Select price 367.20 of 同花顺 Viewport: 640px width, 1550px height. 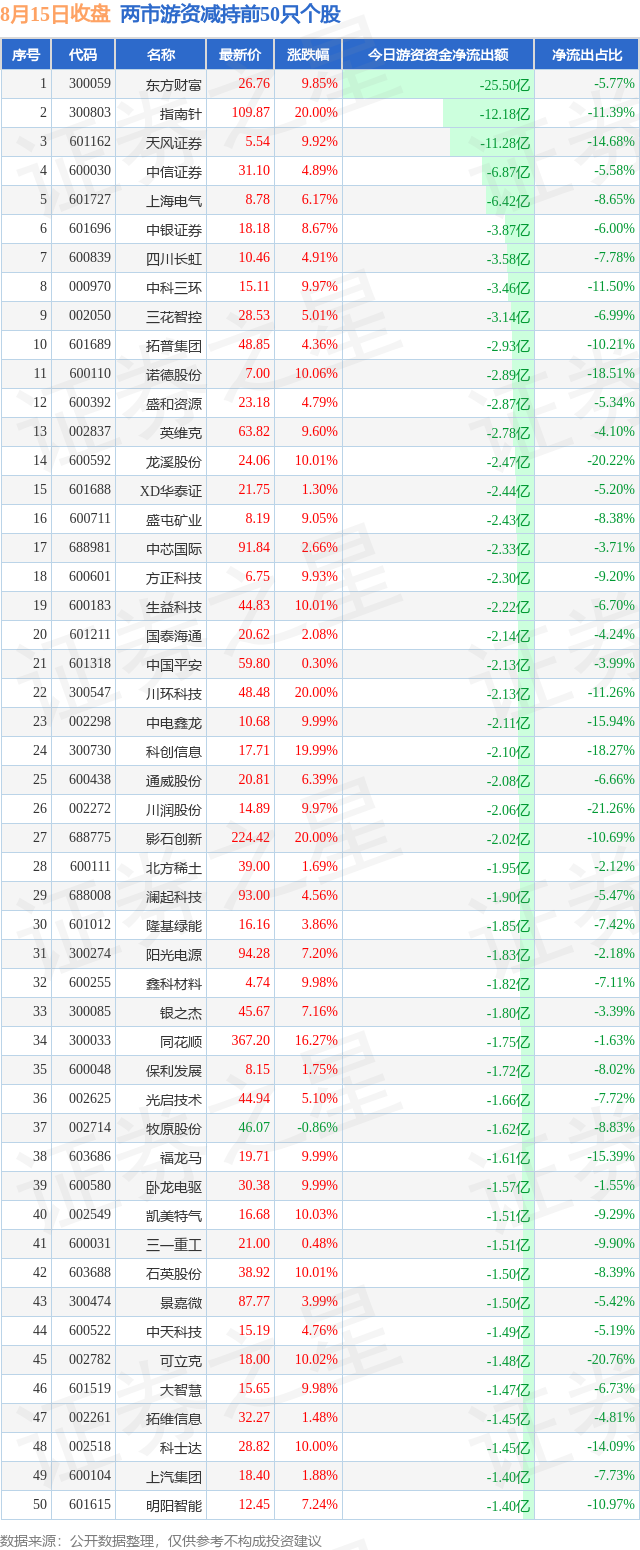click(x=250, y=1041)
